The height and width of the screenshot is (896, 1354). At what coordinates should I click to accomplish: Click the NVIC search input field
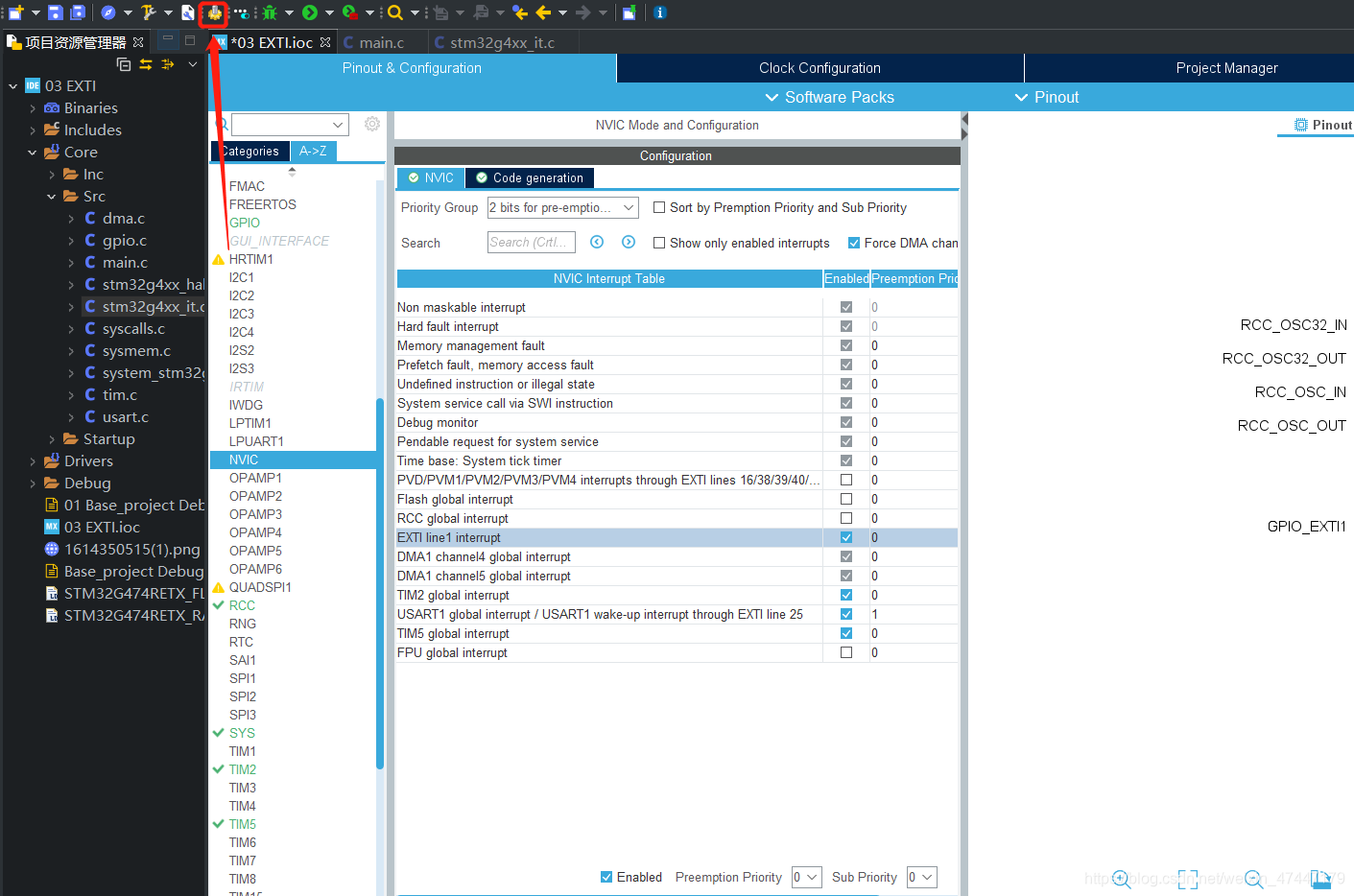click(532, 242)
